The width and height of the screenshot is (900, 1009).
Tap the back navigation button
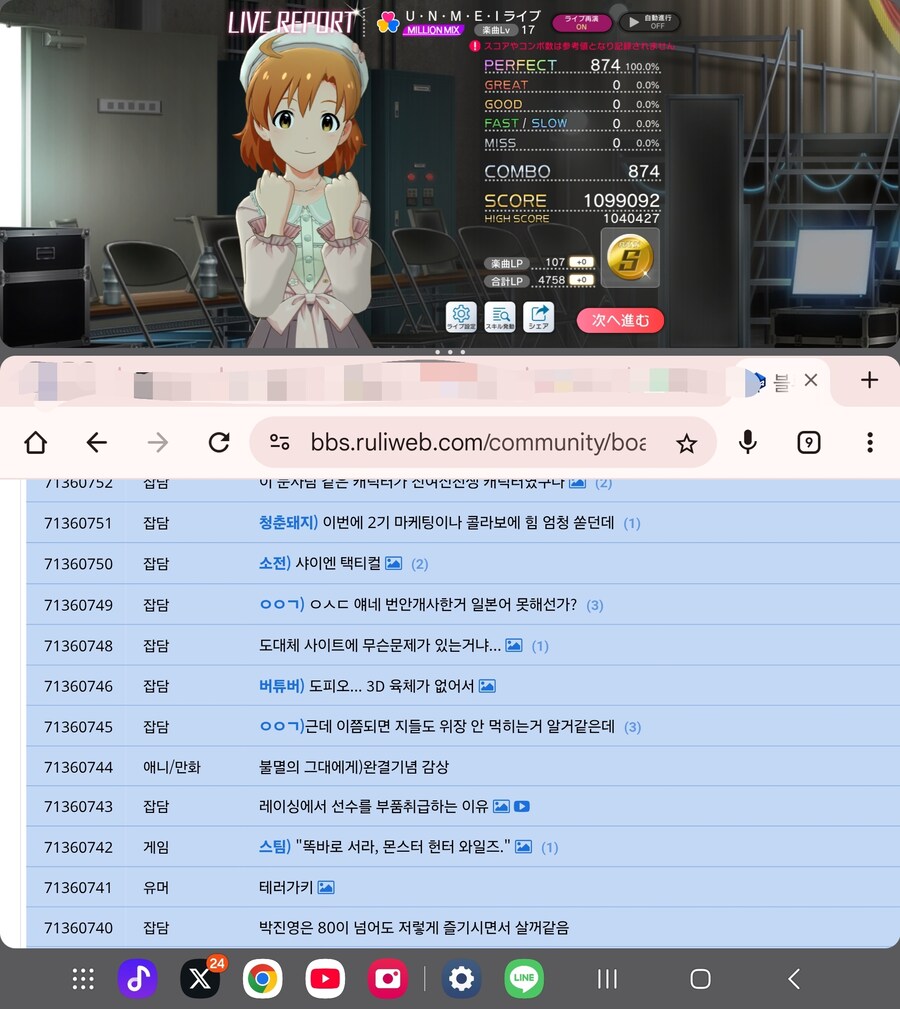(794, 979)
